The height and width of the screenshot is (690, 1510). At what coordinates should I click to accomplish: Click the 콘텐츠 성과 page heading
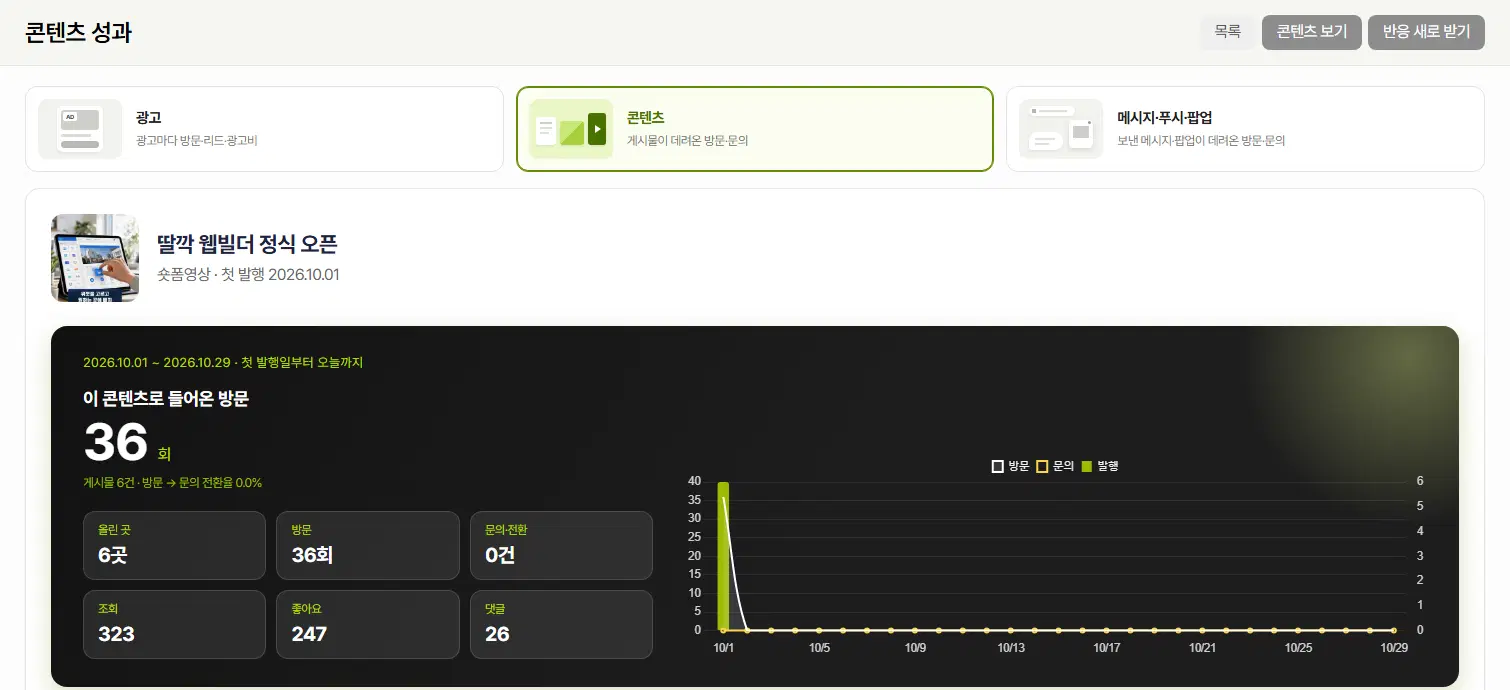(79, 32)
